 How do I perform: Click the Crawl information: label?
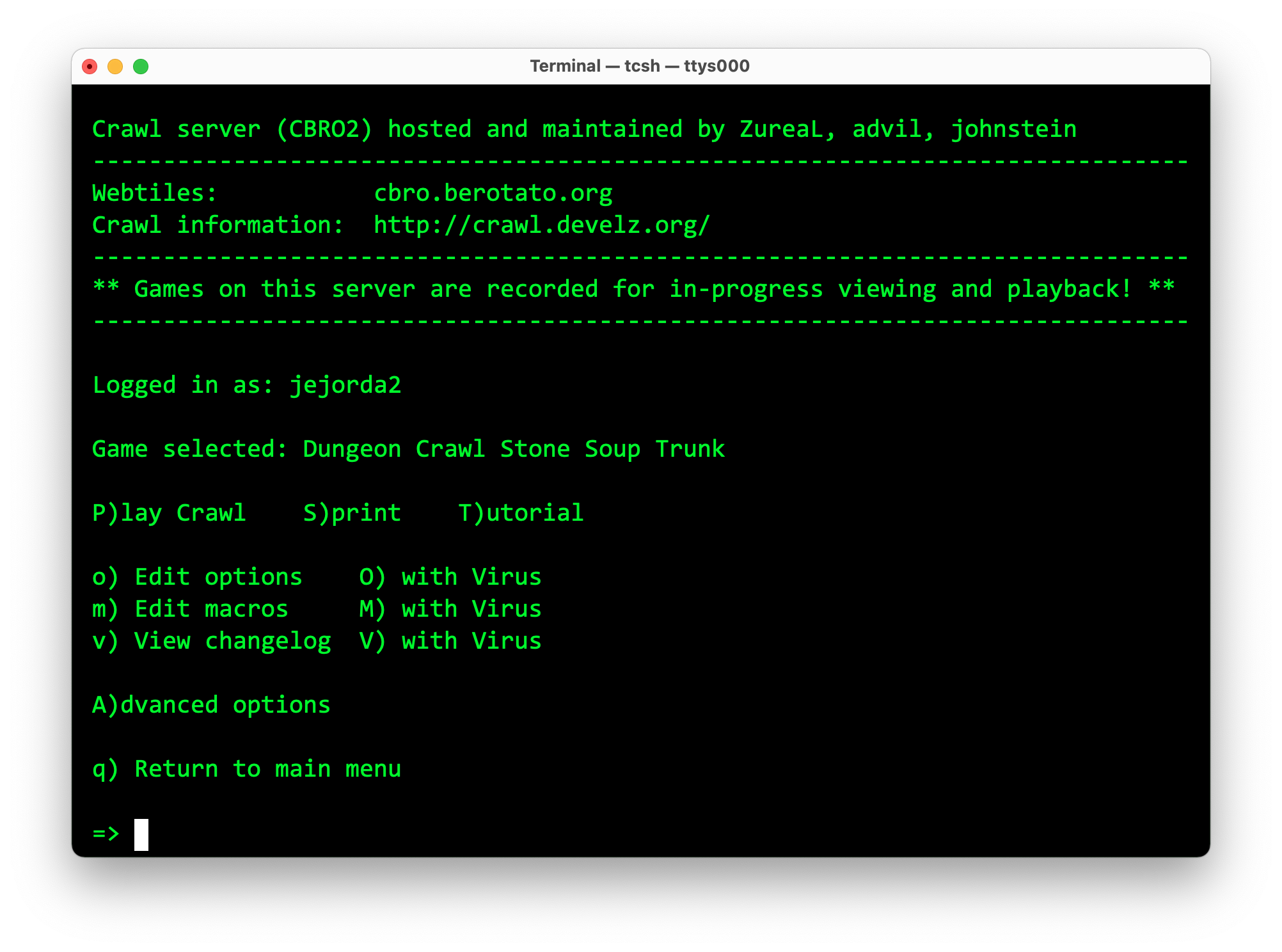pyautogui.click(x=218, y=225)
